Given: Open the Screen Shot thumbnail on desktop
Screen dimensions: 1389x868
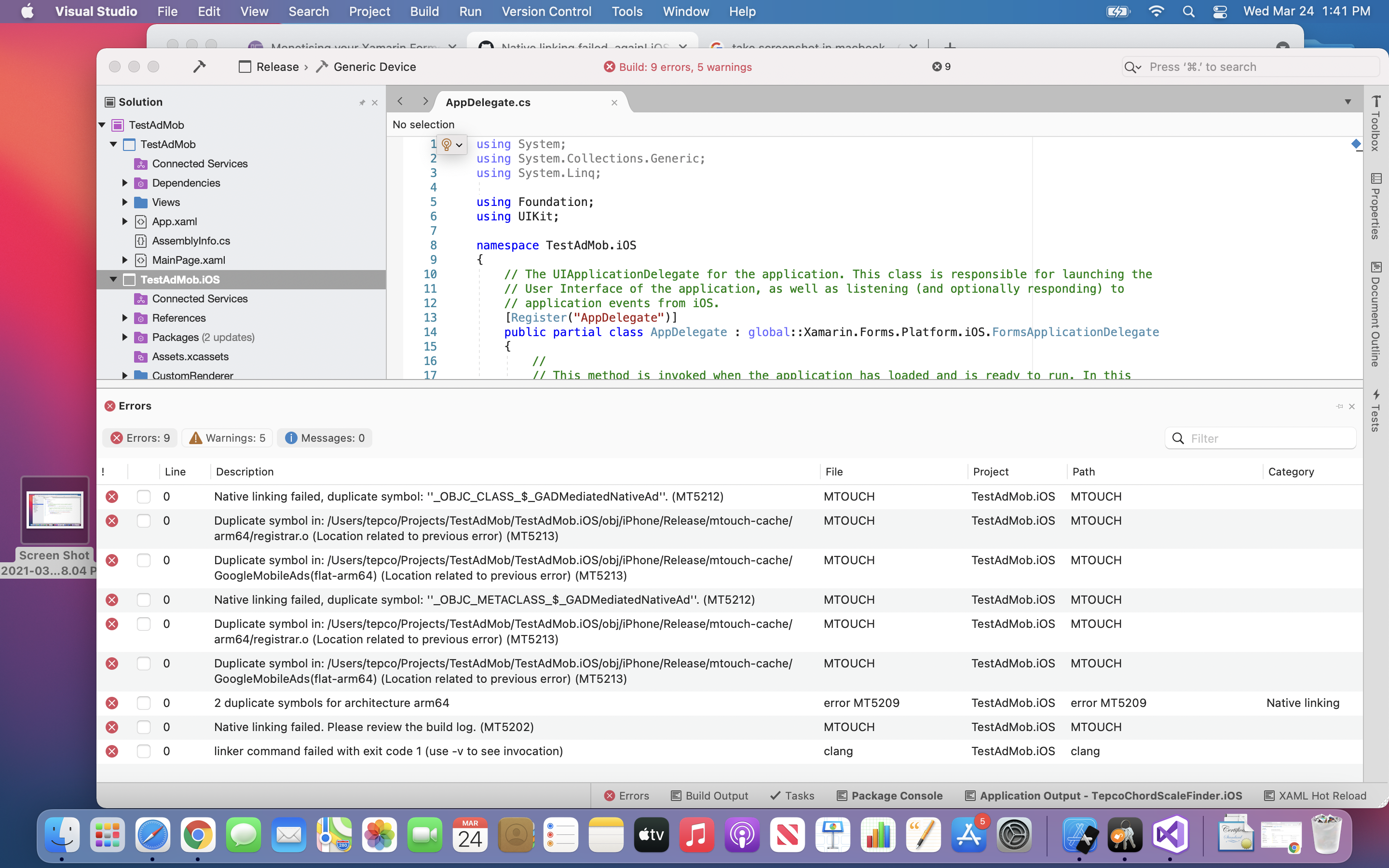Looking at the screenshot, I should (x=55, y=510).
